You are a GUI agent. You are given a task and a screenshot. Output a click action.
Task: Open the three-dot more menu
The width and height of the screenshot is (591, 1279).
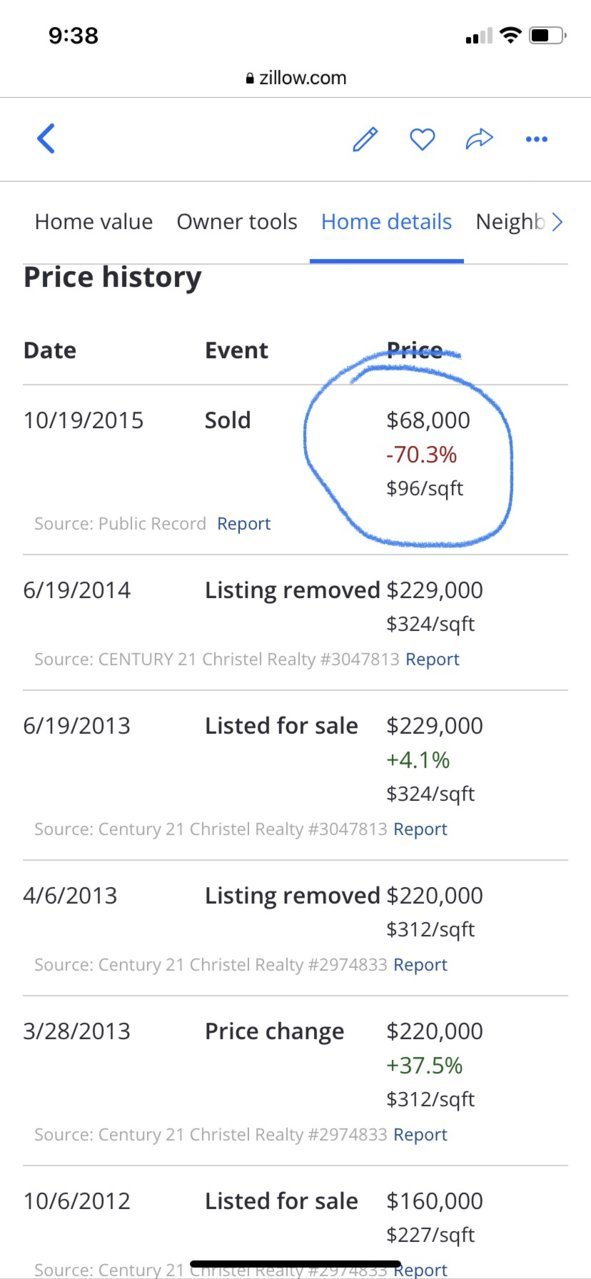(537, 139)
